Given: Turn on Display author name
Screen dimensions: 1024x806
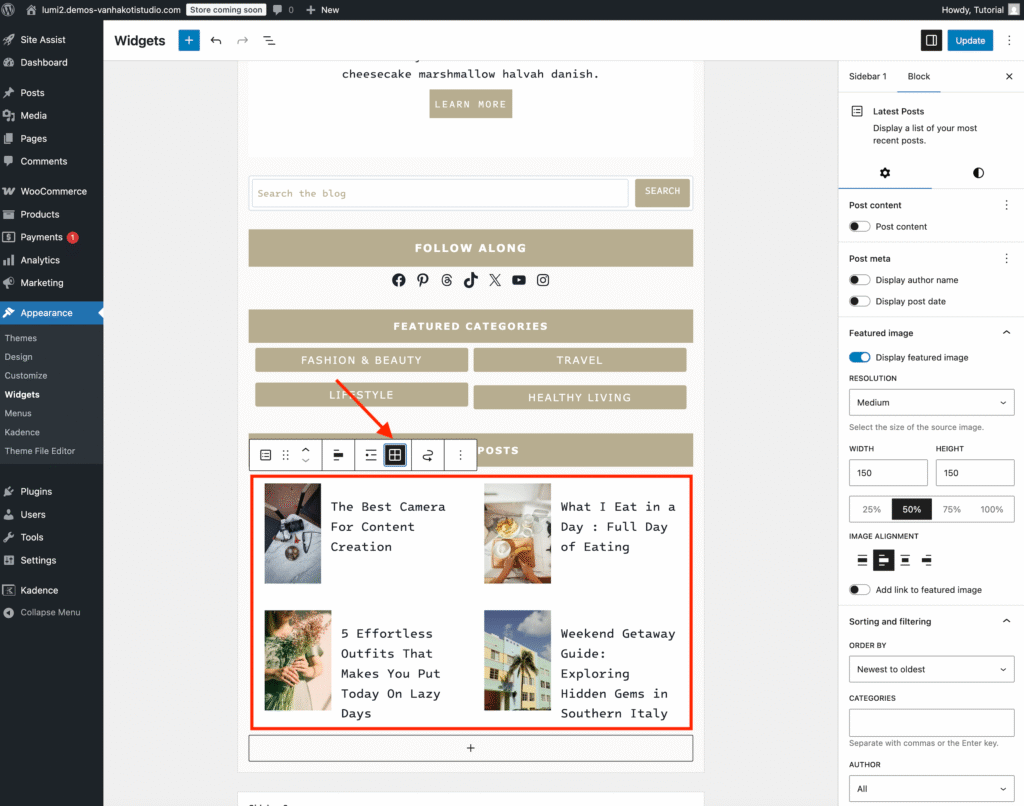Looking at the screenshot, I should pyautogui.click(x=859, y=280).
